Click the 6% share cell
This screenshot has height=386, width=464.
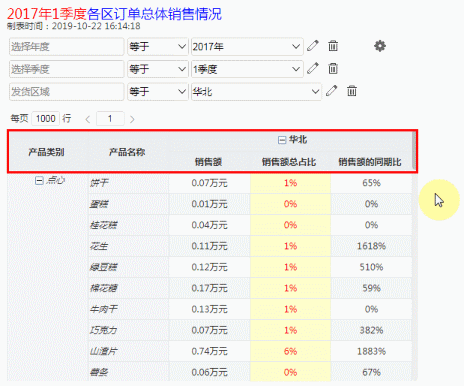click(x=290, y=351)
